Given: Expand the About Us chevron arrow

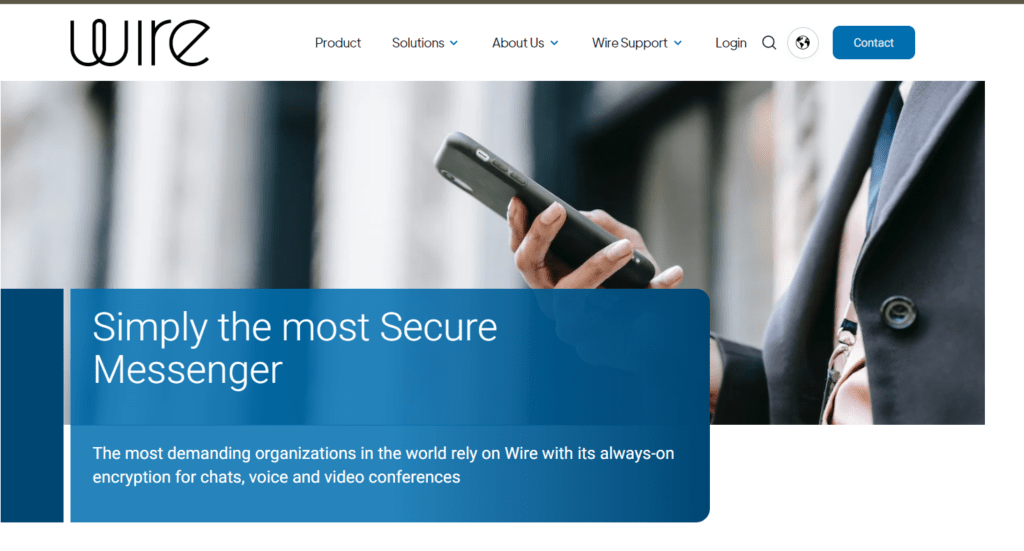Looking at the screenshot, I should coord(554,43).
